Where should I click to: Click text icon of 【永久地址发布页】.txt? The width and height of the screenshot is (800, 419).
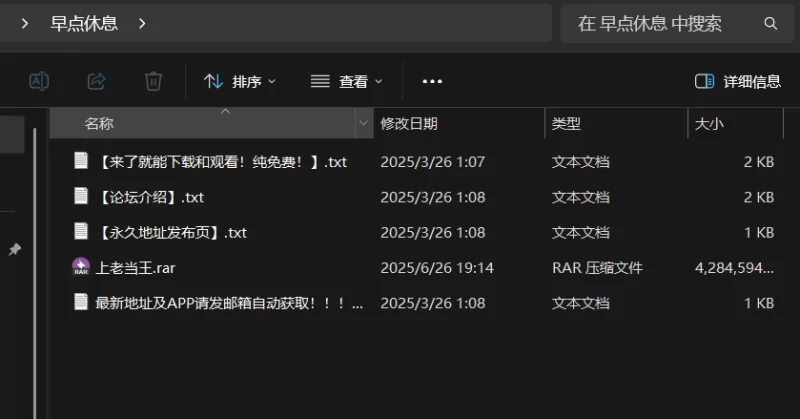pyautogui.click(x=81, y=231)
